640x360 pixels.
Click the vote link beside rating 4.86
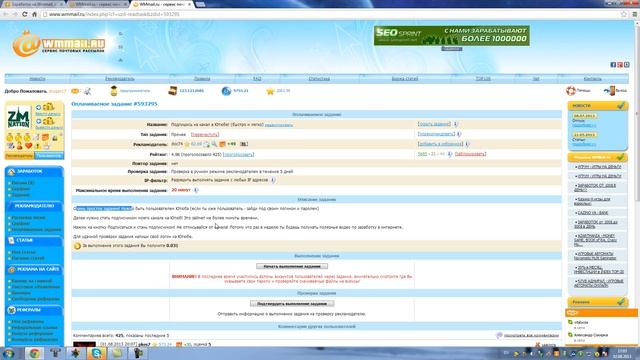[x=238, y=155]
